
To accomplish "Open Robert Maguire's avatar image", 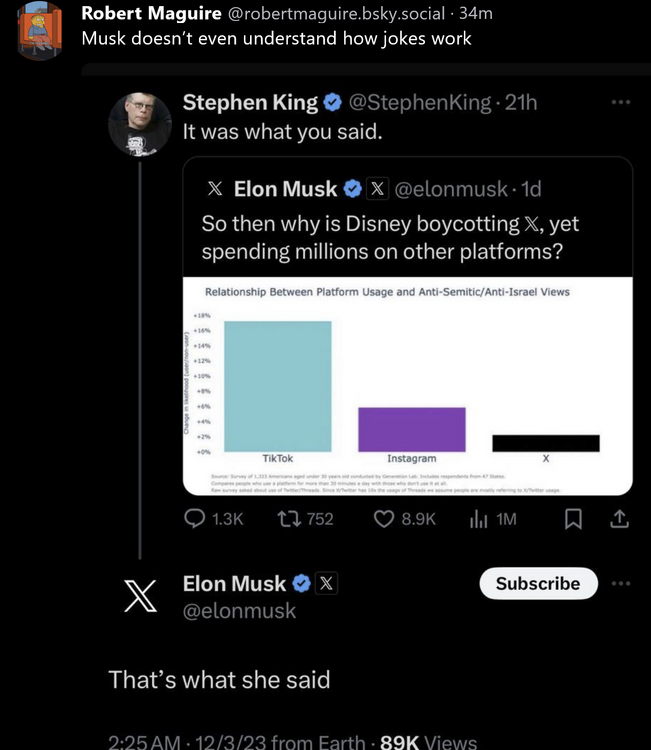I will coord(40,30).
